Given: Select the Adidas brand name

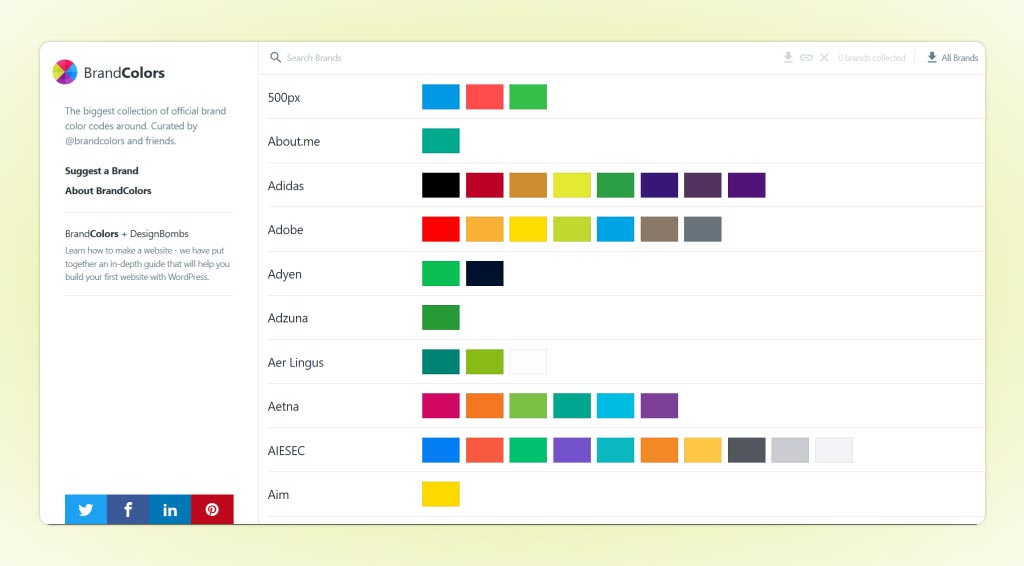Looking at the screenshot, I should [285, 185].
